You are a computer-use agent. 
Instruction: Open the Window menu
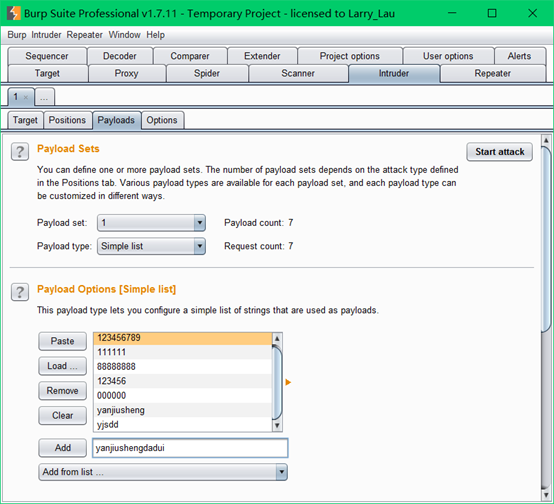click(x=124, y=35)
